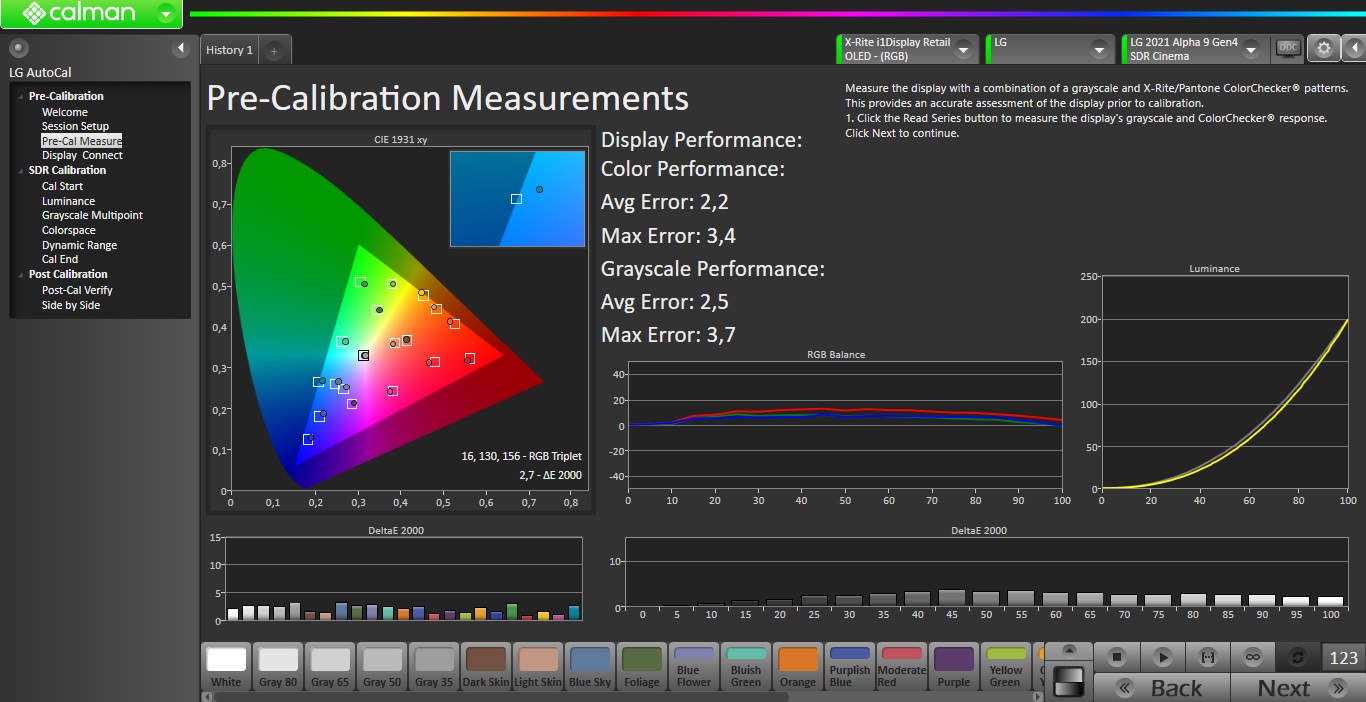1366x702 pixels.
Task: Click the Read Series play button
Action: click(1162, 657)
